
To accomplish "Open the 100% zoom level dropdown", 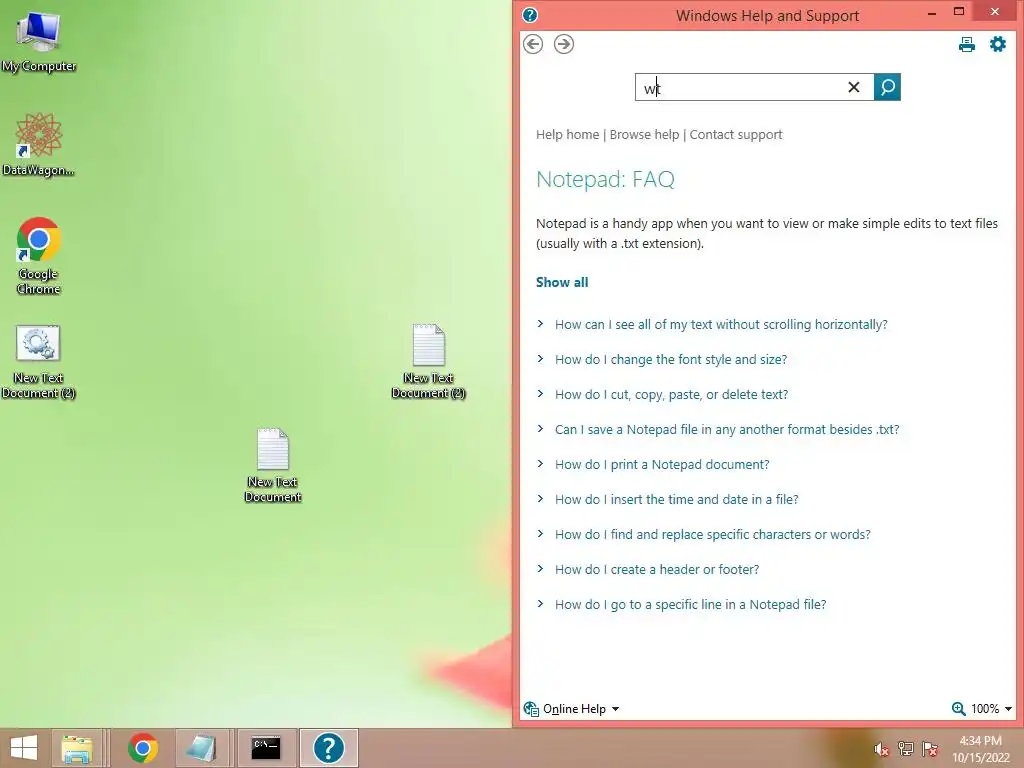I will click(991, 709).
